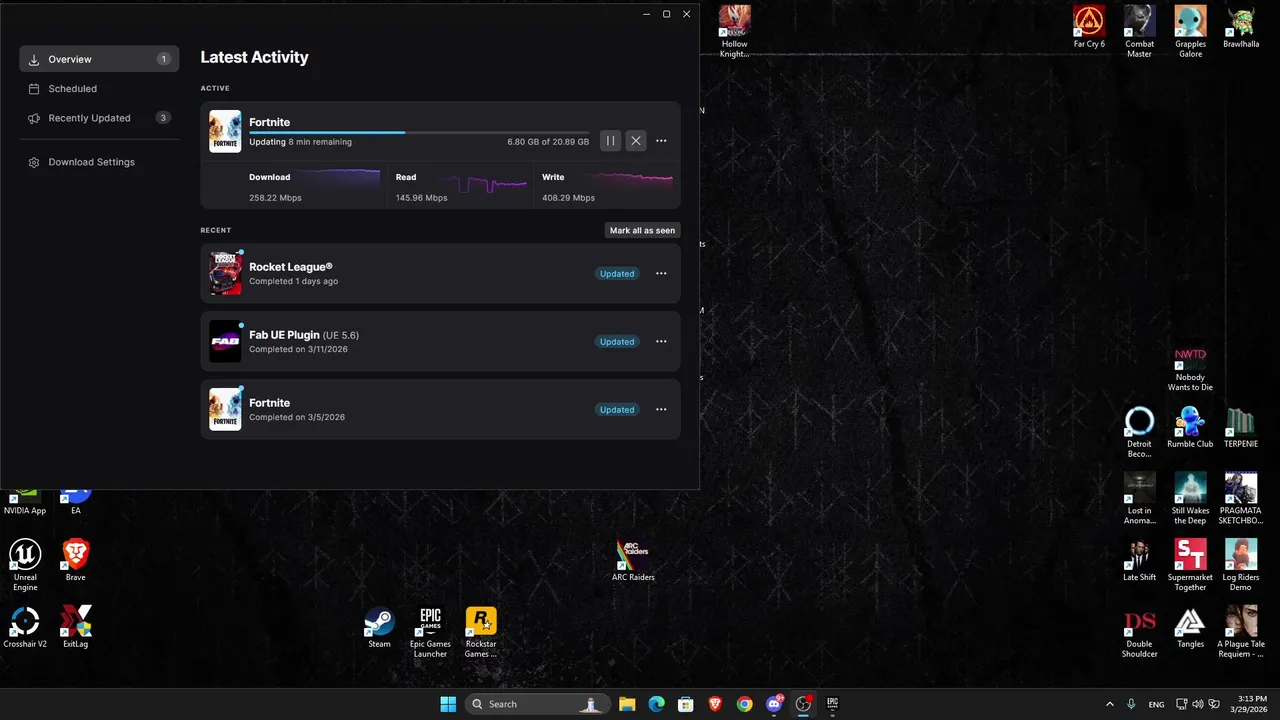Go to Recently Updated in sidebar

point(99,118)
